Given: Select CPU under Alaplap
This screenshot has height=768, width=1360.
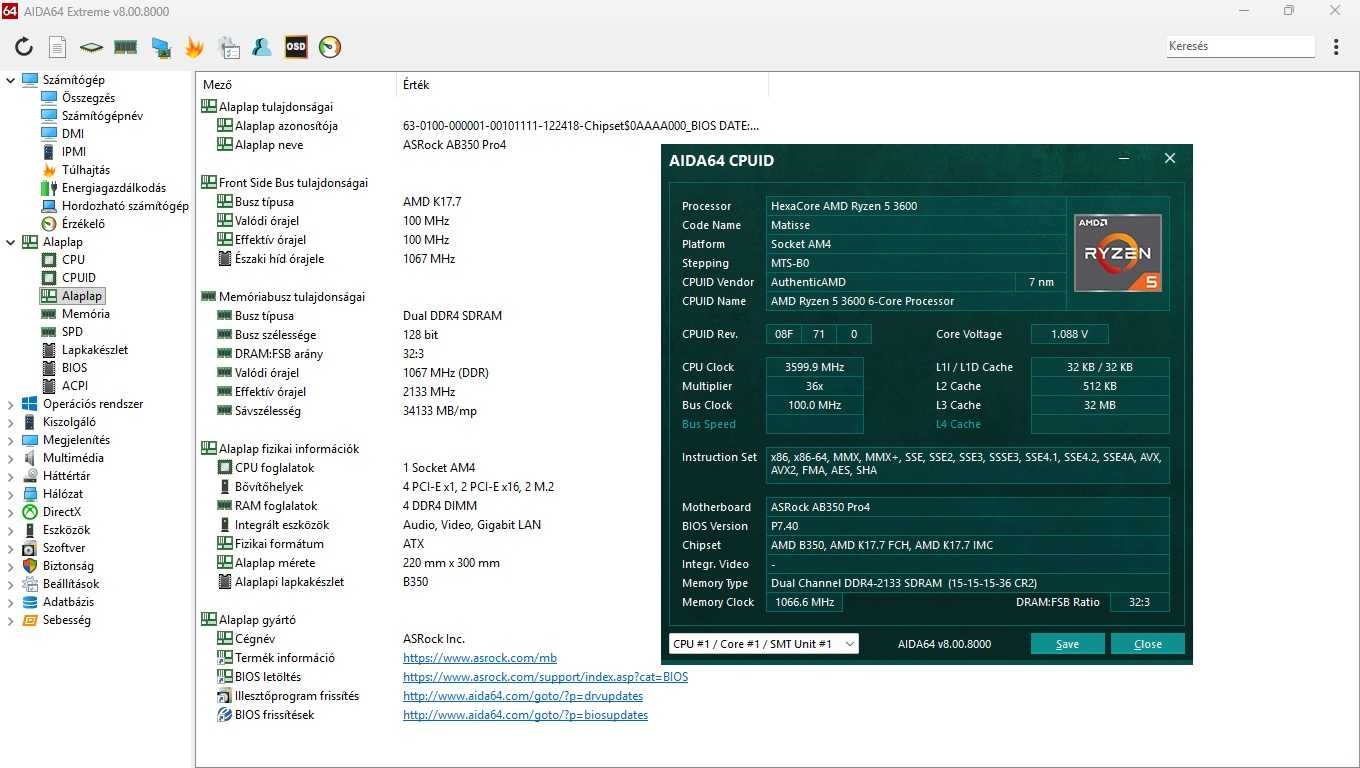Looking at the screenshot, I should (73, 260).
